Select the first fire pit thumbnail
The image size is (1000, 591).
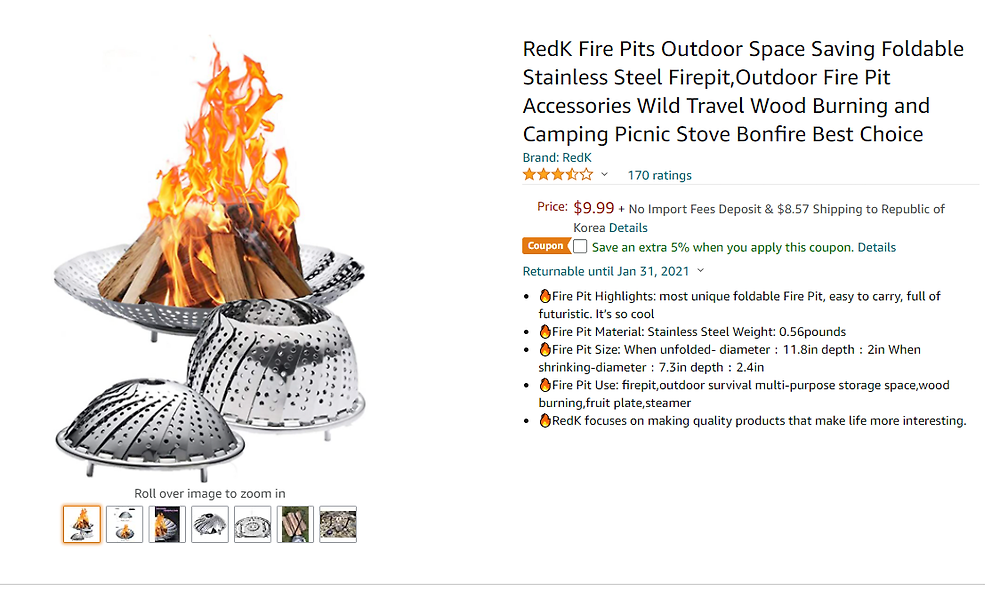pos(82,524)
